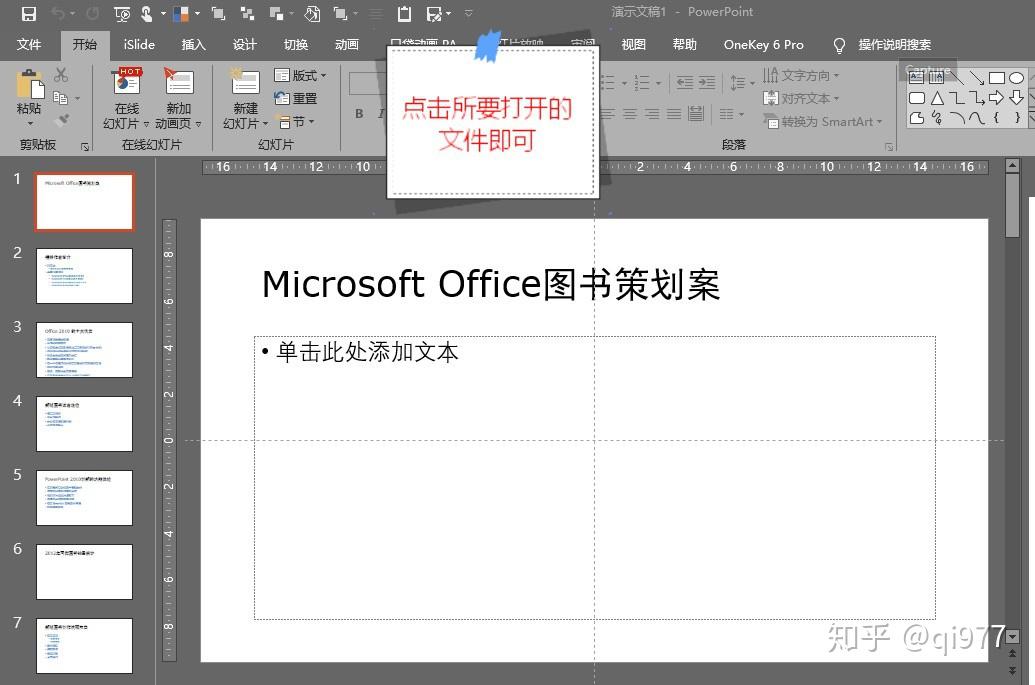Click the next slide double-arrow button

click(x=1013, y=670)
